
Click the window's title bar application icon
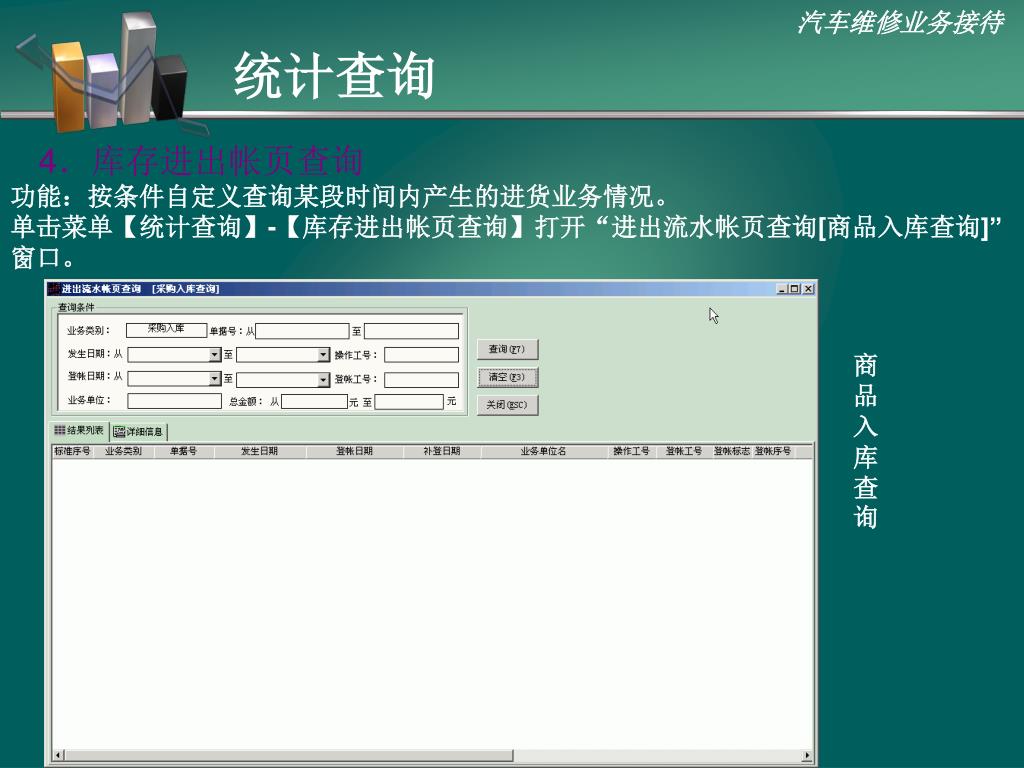click(x=54, y=289)
